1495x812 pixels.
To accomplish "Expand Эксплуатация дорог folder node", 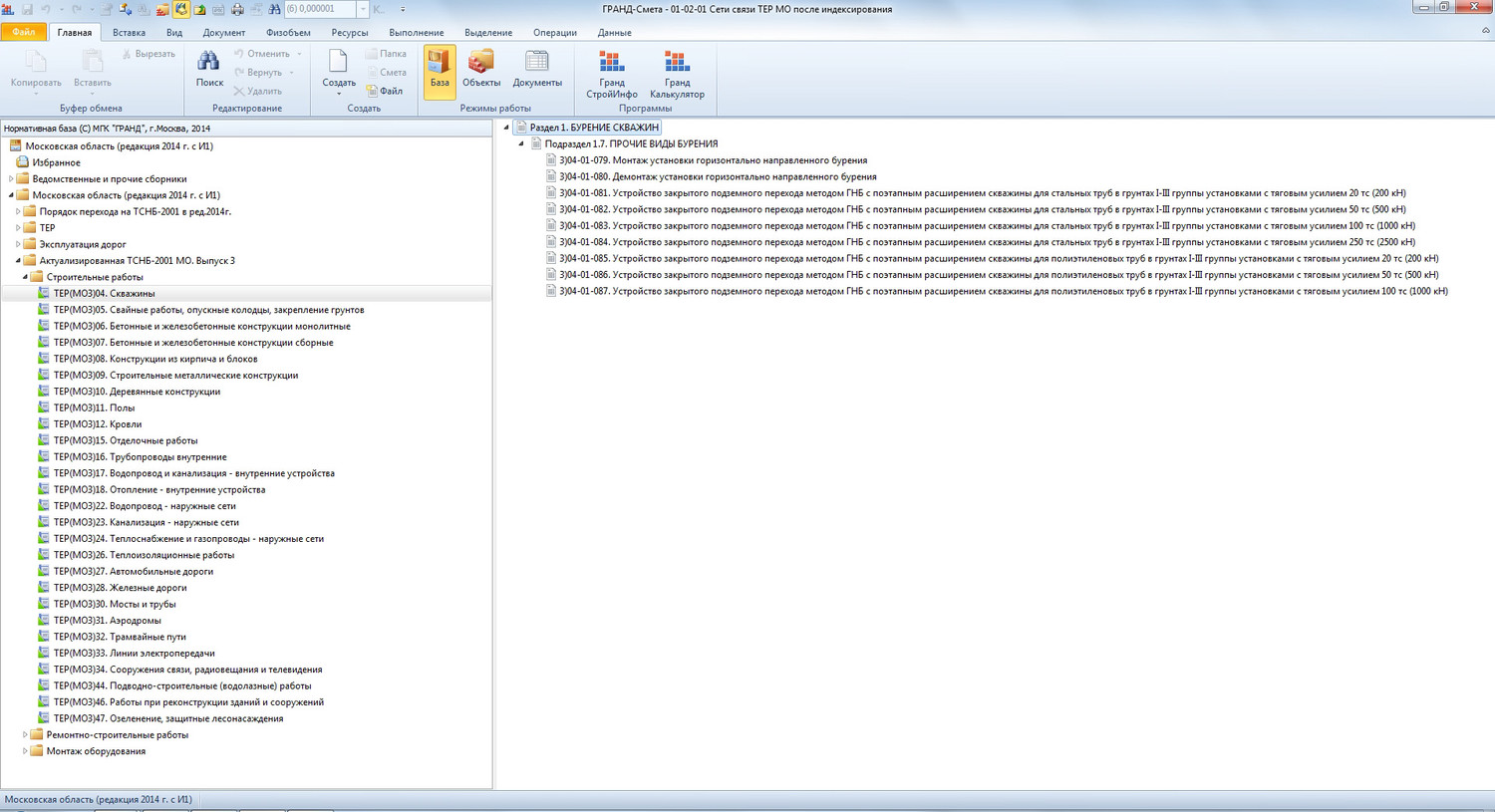I will (18, 244).
